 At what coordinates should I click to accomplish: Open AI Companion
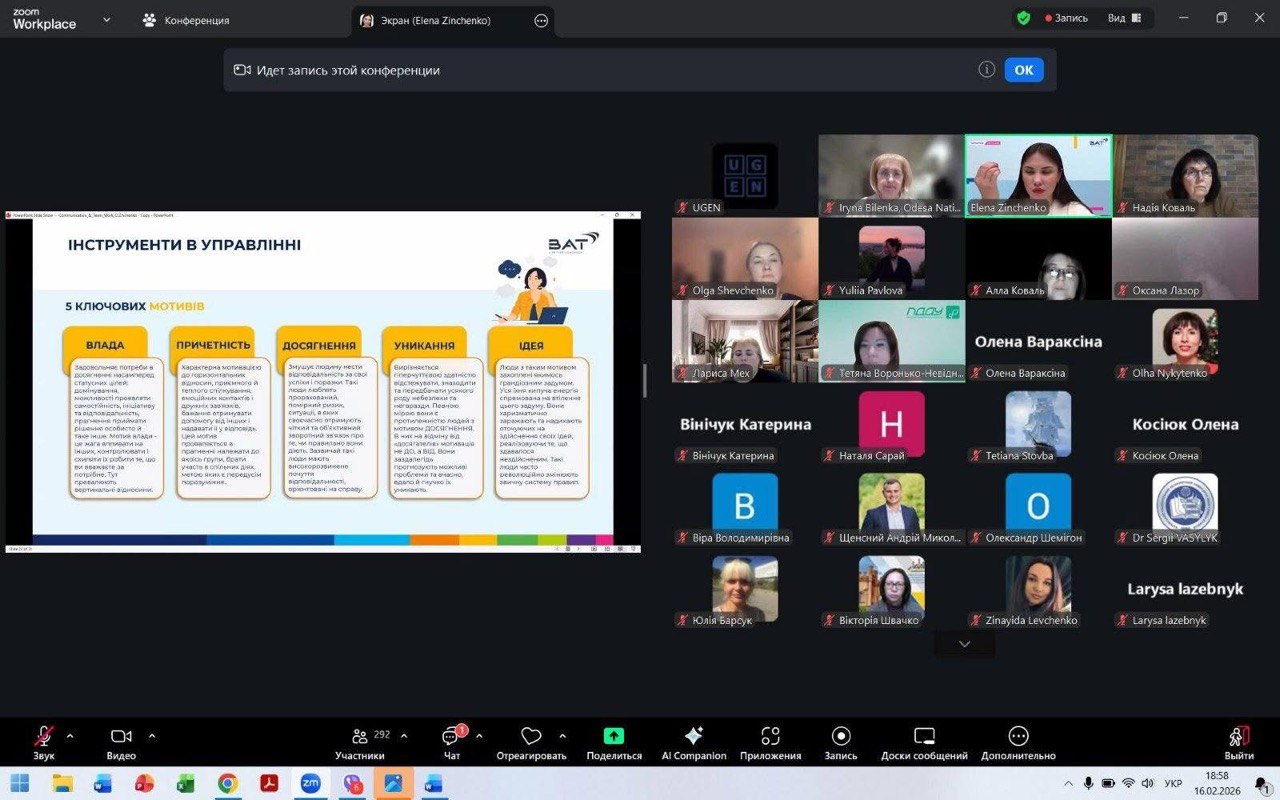point(694,741)
